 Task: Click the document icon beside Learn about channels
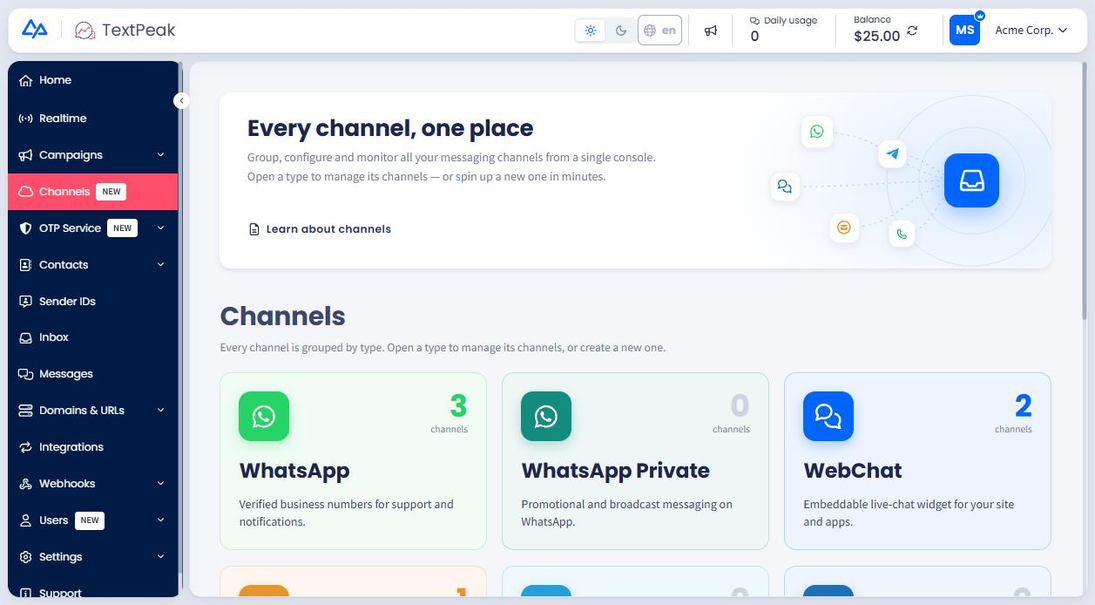[x=254, y=229]
